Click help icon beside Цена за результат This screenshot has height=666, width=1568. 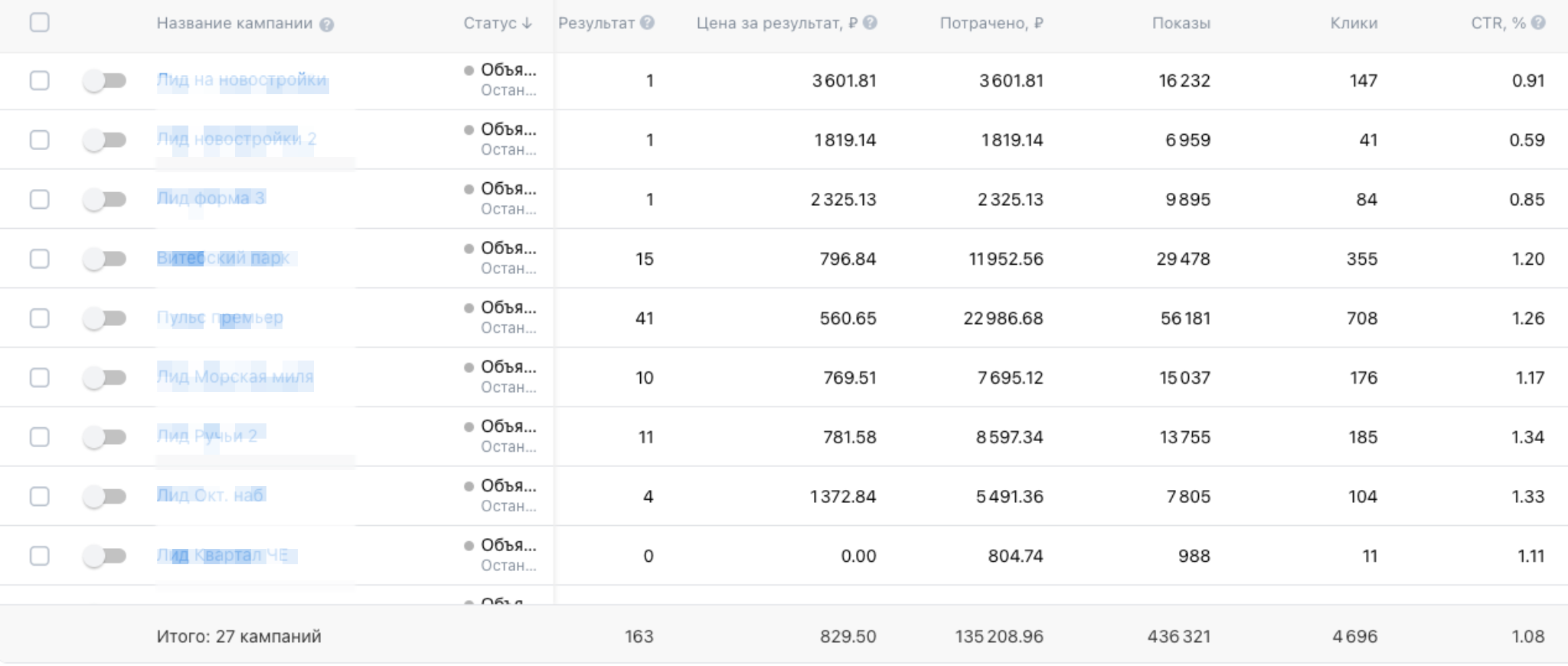pos(870,23)
